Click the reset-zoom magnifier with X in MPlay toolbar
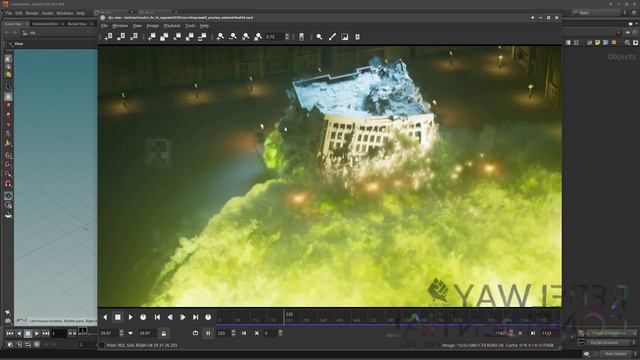The width and height of the screenshot is (640, 360). pyautogui.click(x=245, y=37)
